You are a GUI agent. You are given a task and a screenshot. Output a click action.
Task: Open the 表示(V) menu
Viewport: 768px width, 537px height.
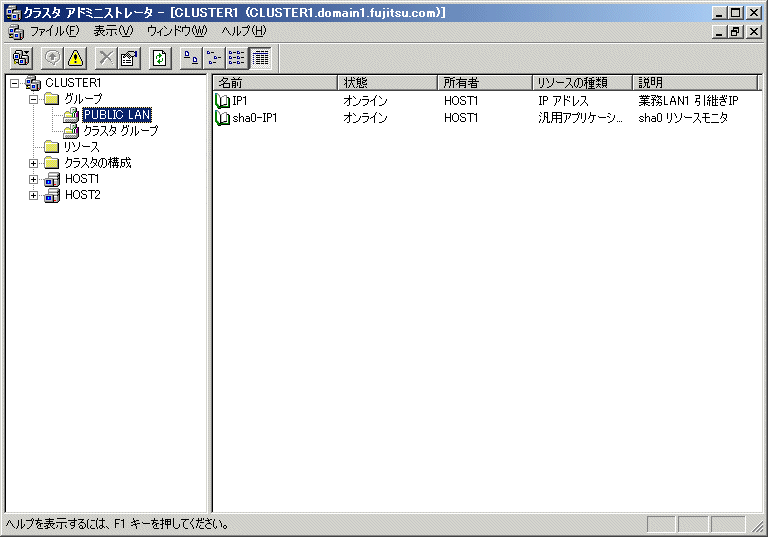pyautogui.click(x=112, y=31)
